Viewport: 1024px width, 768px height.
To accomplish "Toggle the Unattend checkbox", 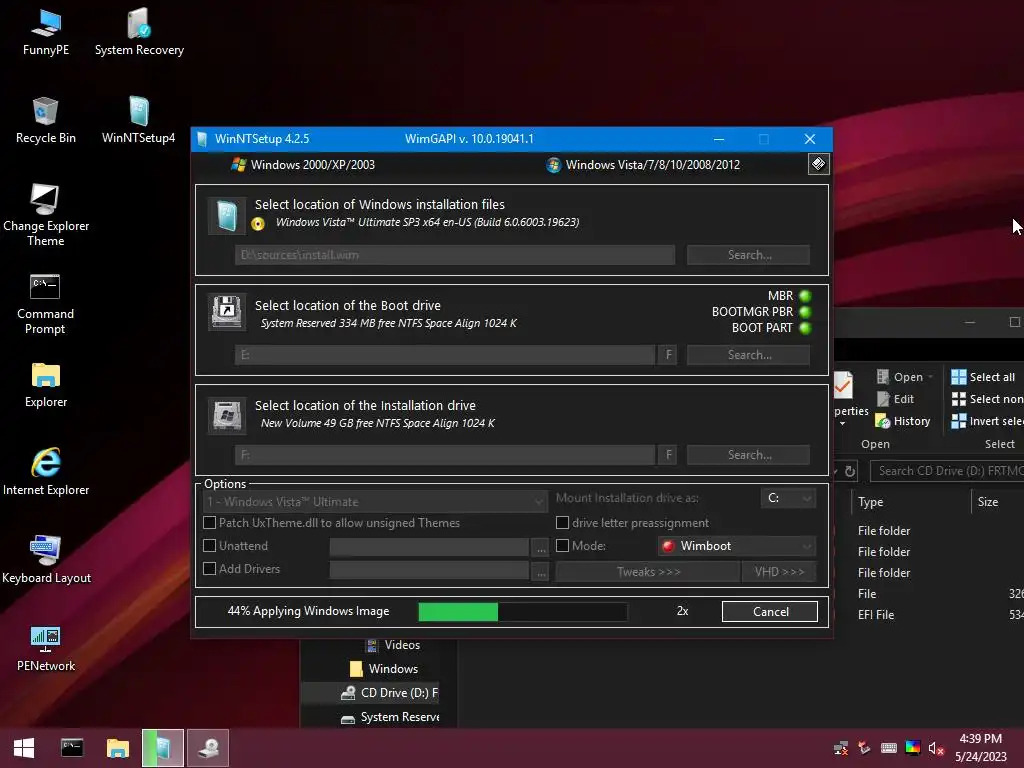I will coord(210,545).
